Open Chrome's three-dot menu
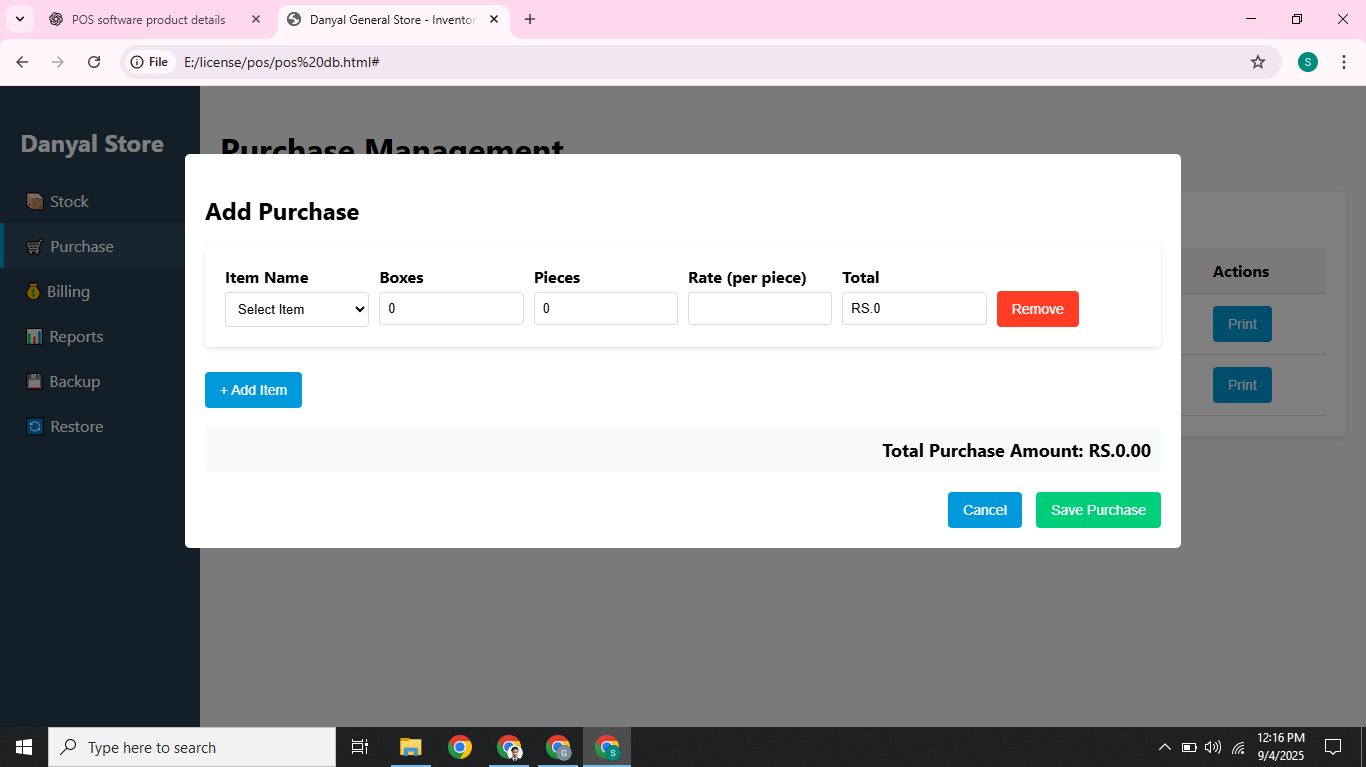The height and width of the screenshot is (767, 1366). (x=1344, y=61)
